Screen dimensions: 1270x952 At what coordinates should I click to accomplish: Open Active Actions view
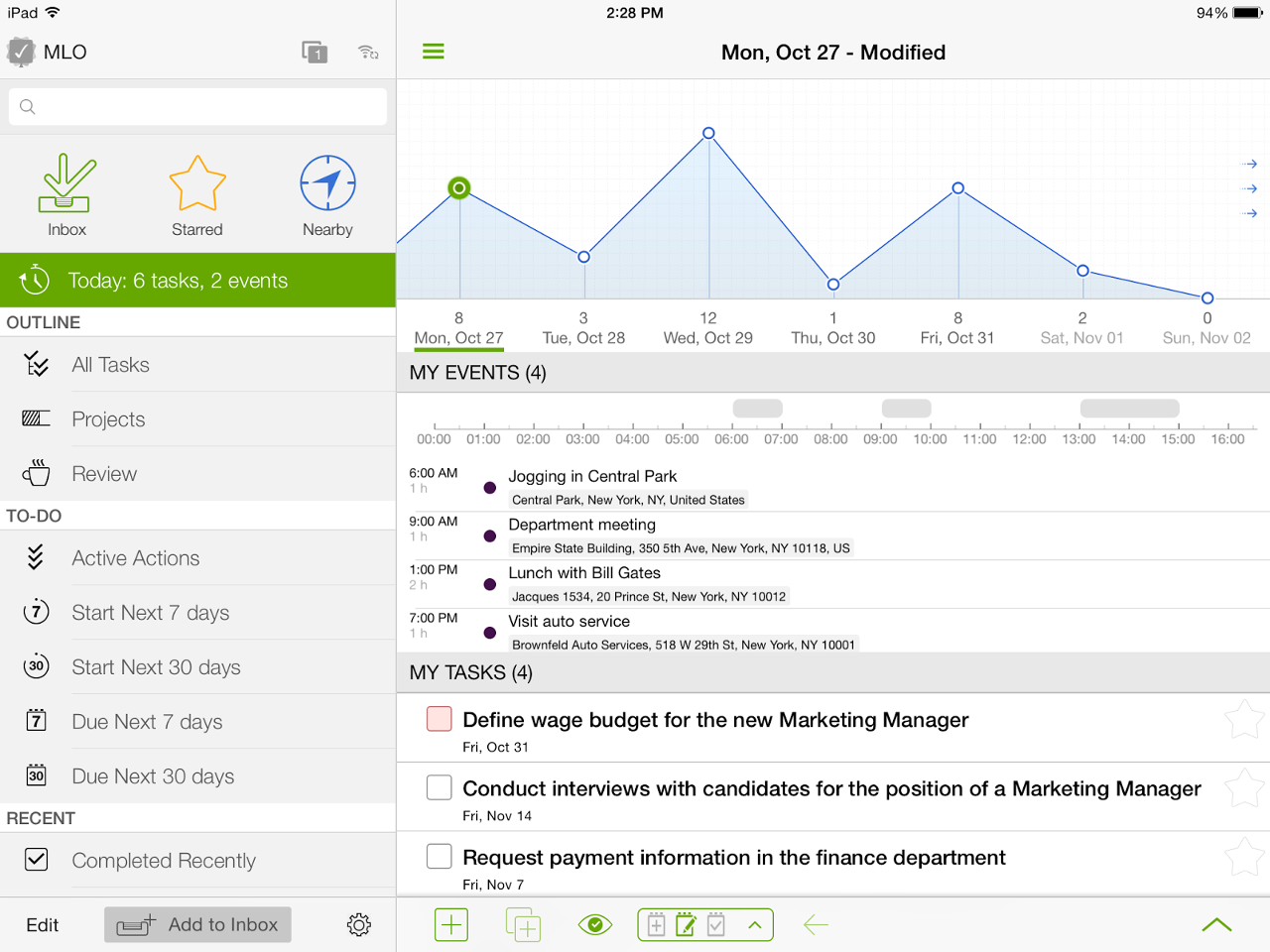135,558
